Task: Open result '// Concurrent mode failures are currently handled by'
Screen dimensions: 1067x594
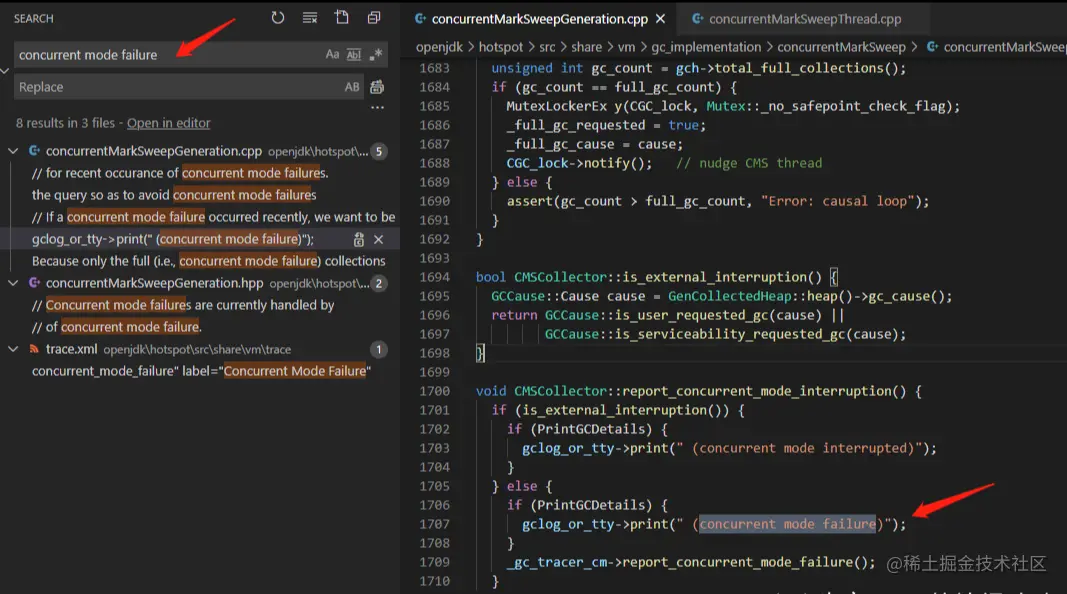Action: pos(183,305)
